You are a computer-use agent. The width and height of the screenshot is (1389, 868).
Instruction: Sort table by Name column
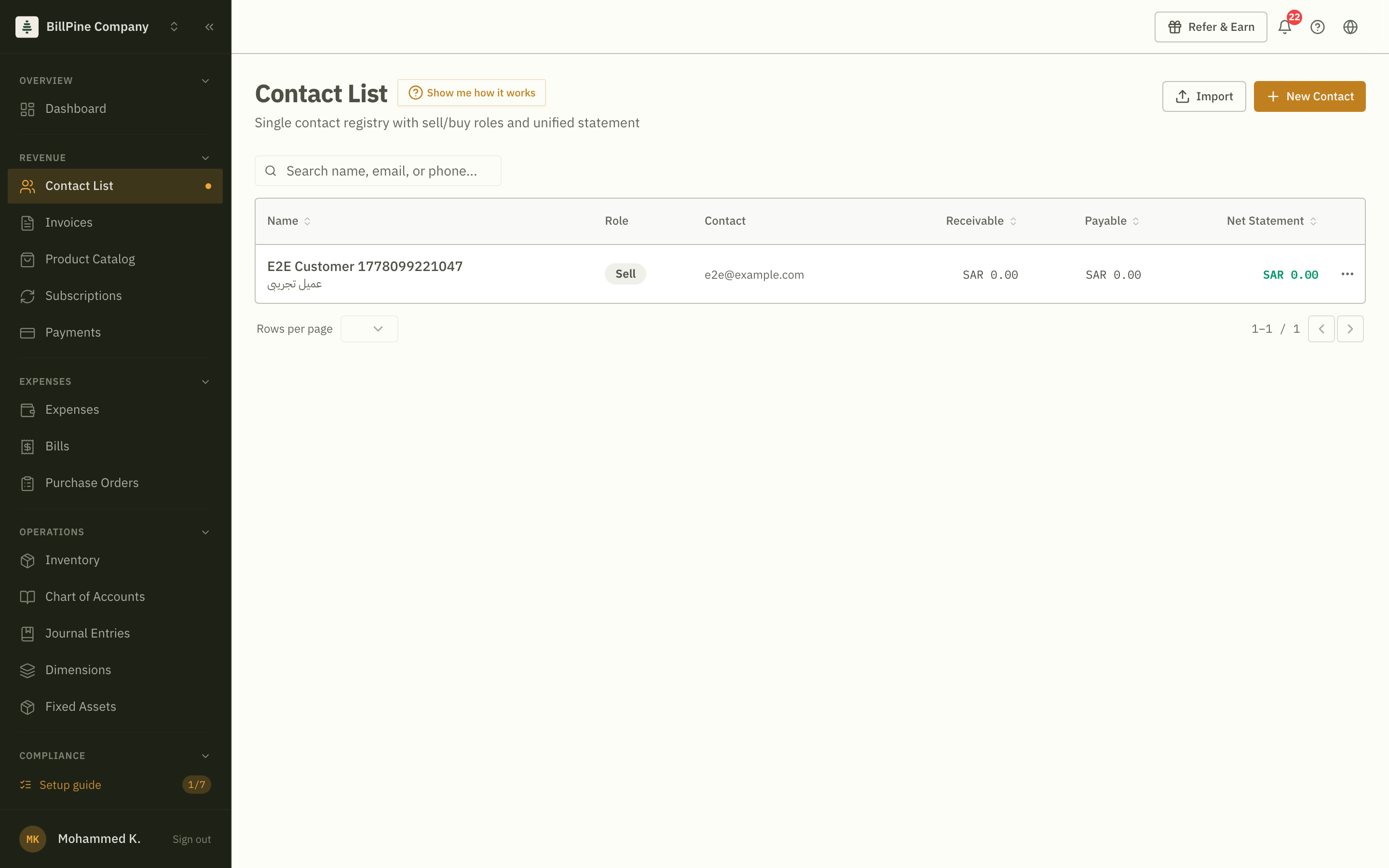click(289, 221)
